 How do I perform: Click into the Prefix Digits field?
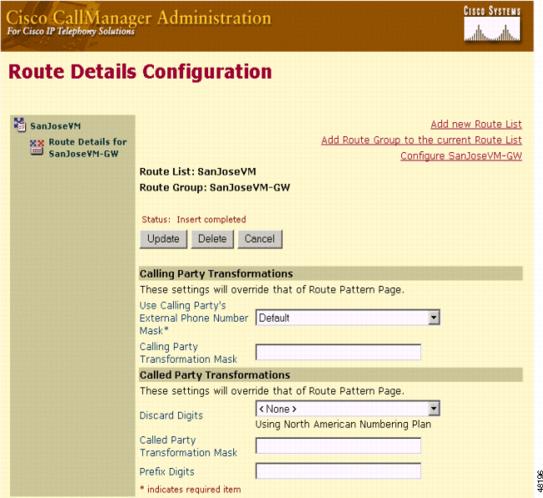point(338,471)
